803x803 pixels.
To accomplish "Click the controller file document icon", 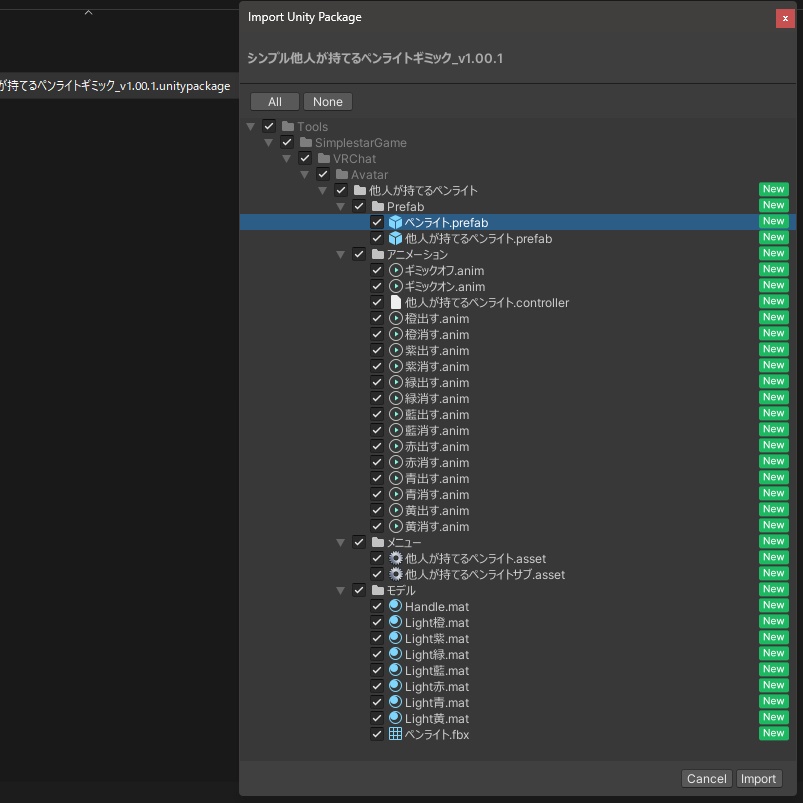I will coord(395,302).
